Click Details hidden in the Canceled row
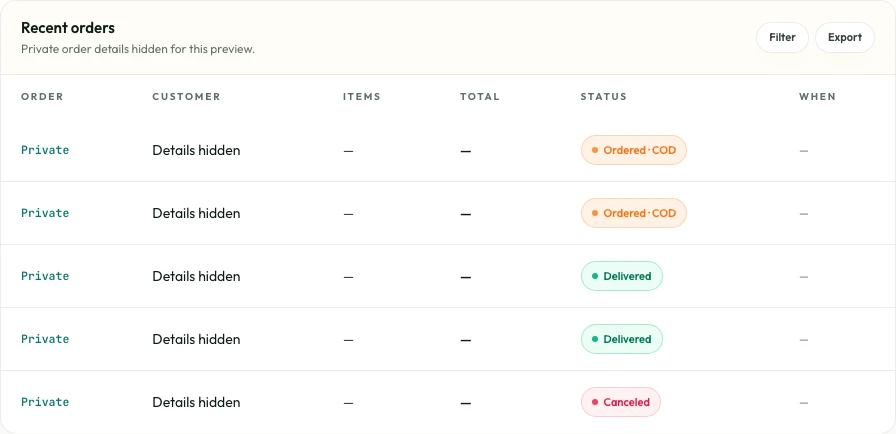896x434 pixels. point(196,402)
